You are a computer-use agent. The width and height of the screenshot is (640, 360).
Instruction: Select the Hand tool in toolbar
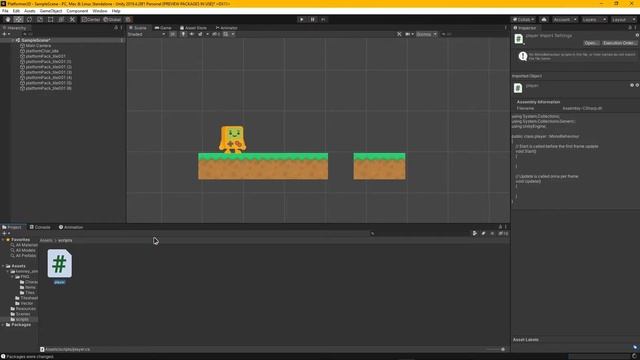tap(8, 20)
